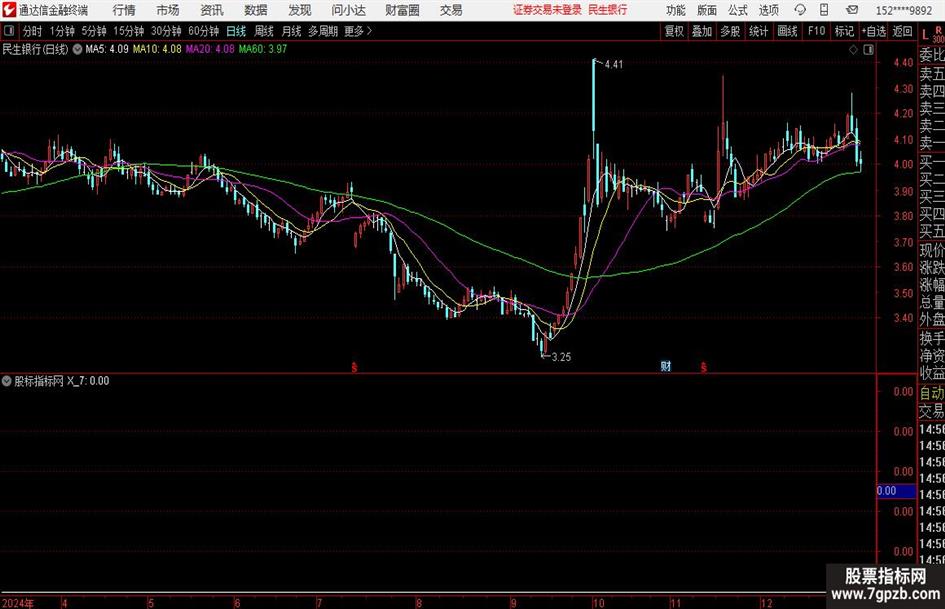Click the red L label in right panel
Screen dimensions: 945x609
tap(926, 35)
